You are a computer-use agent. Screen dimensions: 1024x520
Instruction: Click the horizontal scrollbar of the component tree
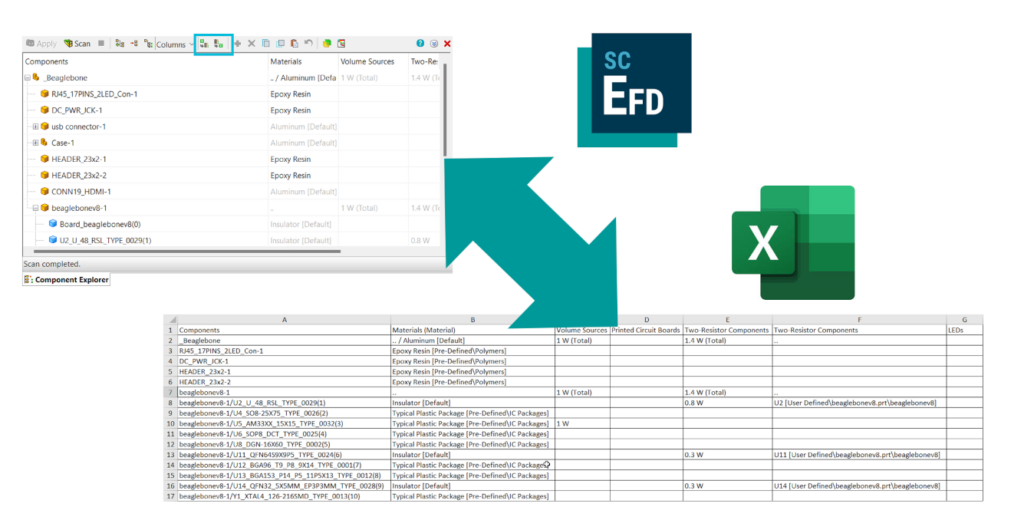(x=187, y=251)
